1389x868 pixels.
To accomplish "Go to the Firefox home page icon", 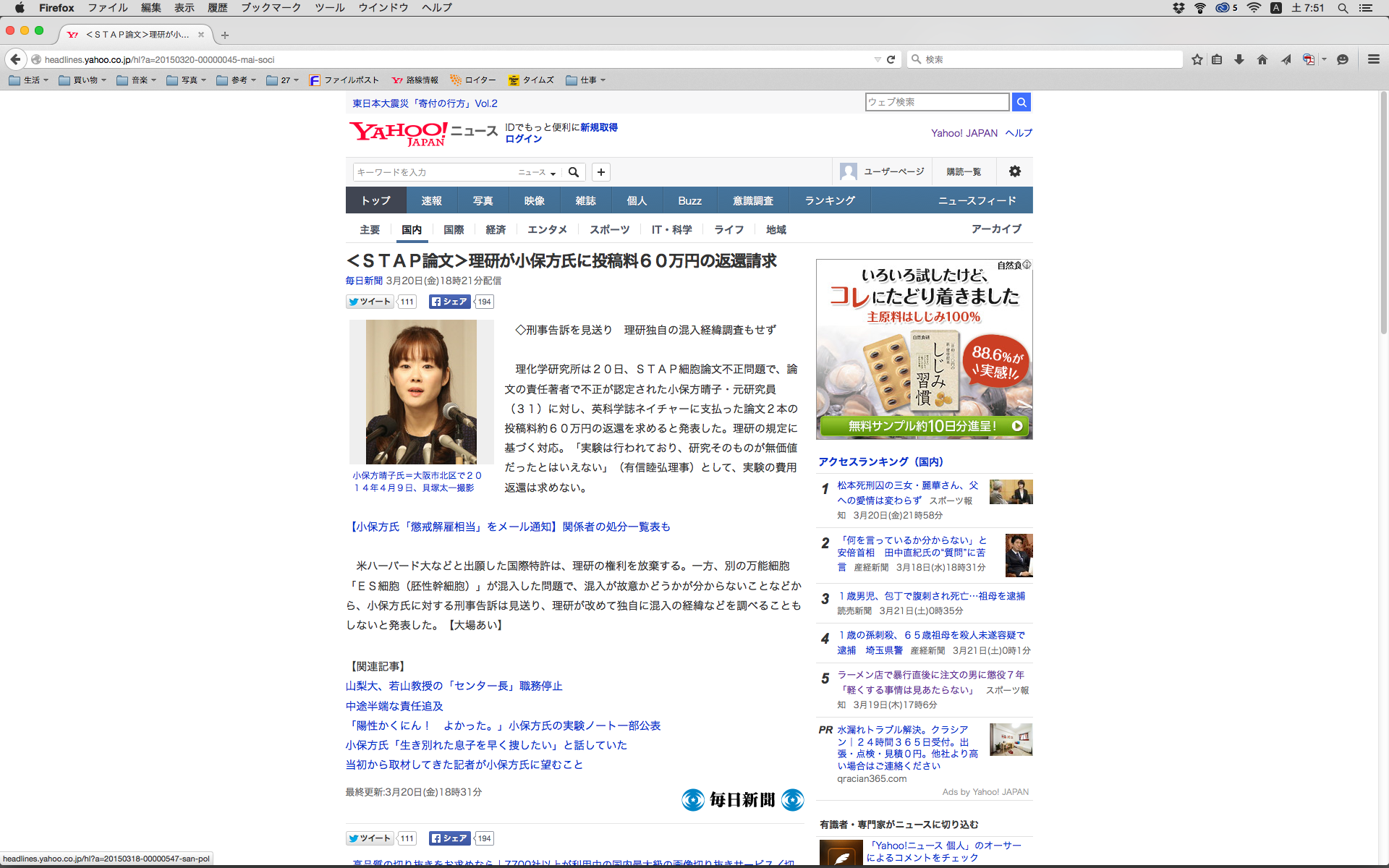I will coord(1262,59).
